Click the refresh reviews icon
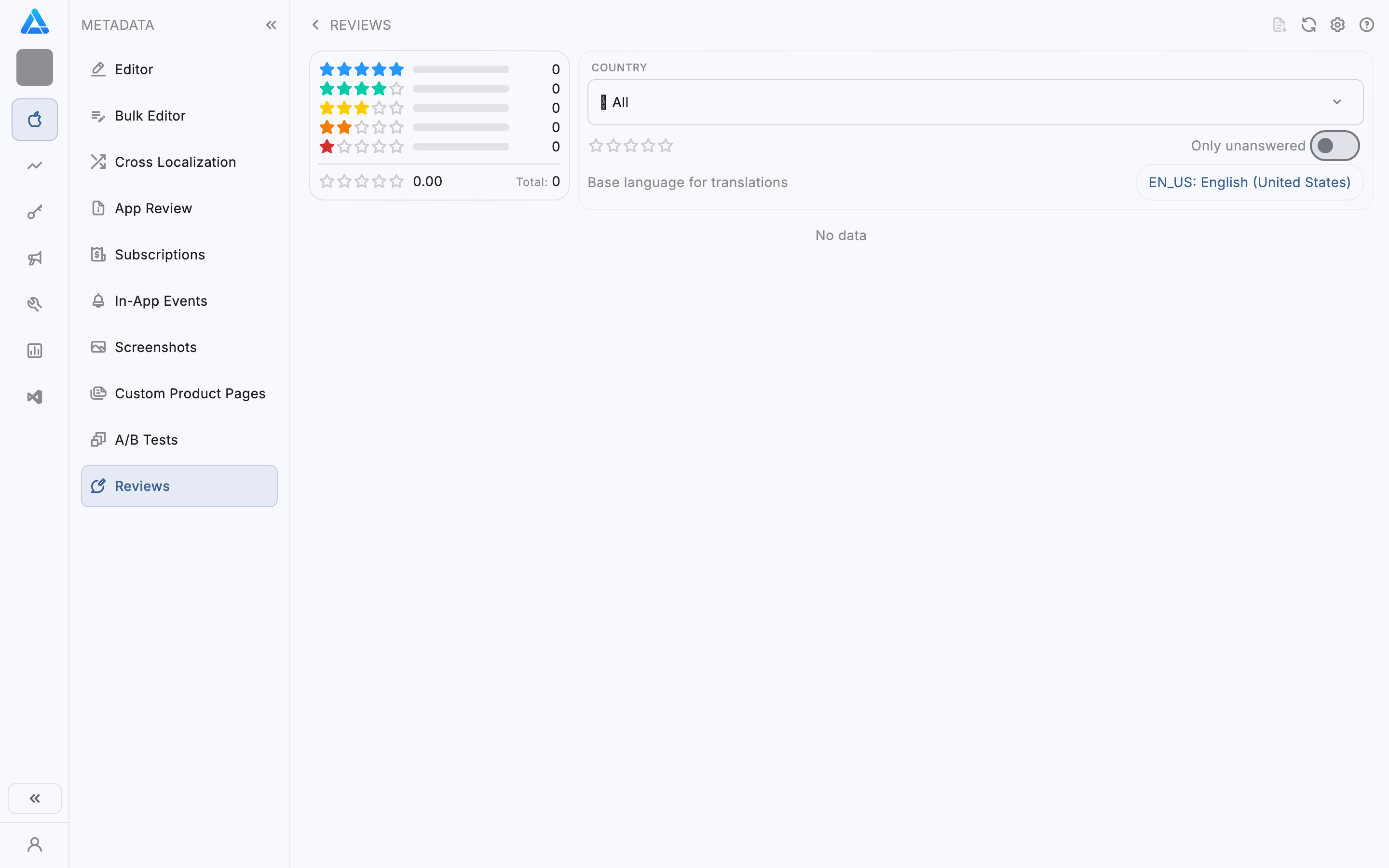This screenshot has width=1389, height=868. point(1308,25)
